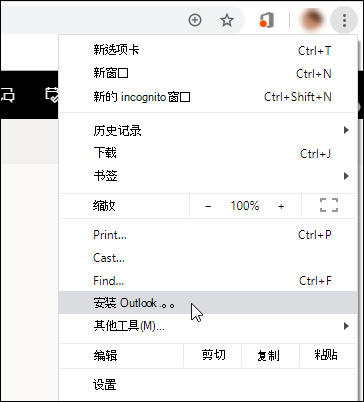
Task: Open a new window (新窗口)
Action: (208, 73)
